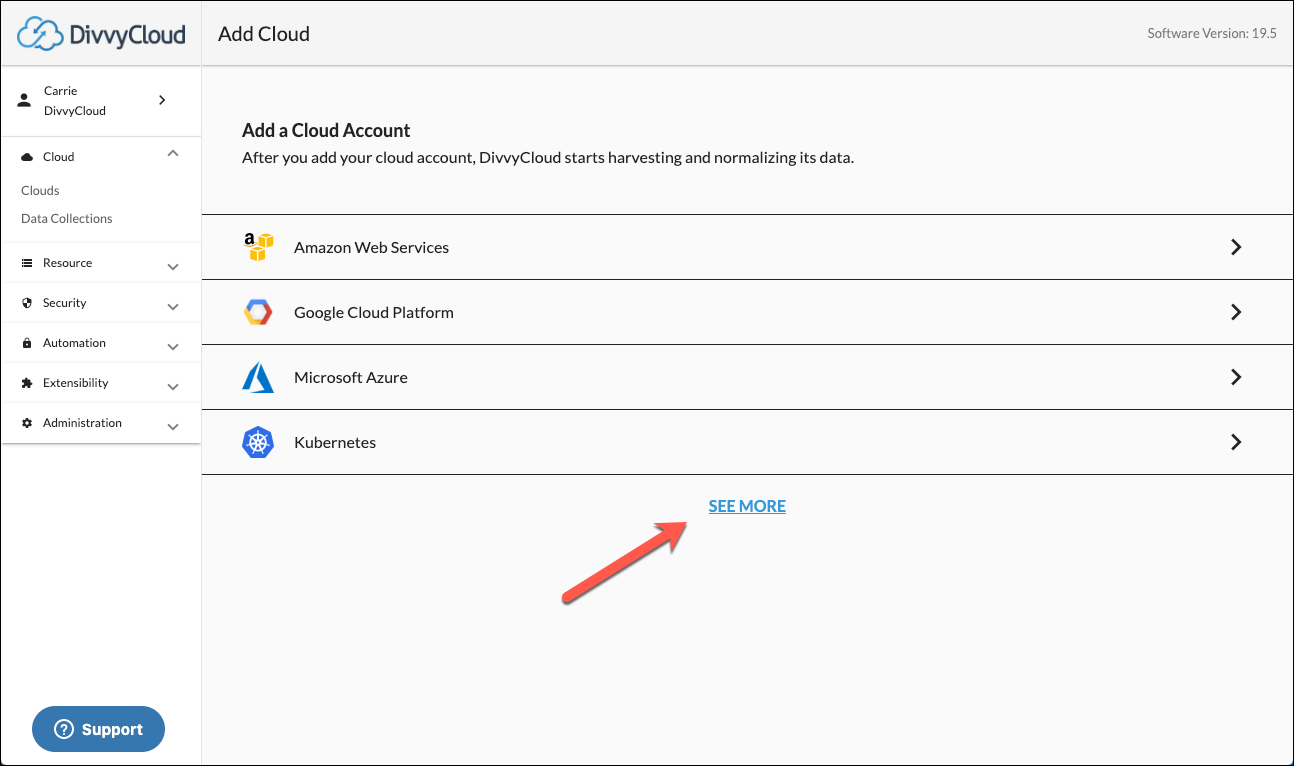
Task: Click the Administration gear icon
Action: pos(27,423)
